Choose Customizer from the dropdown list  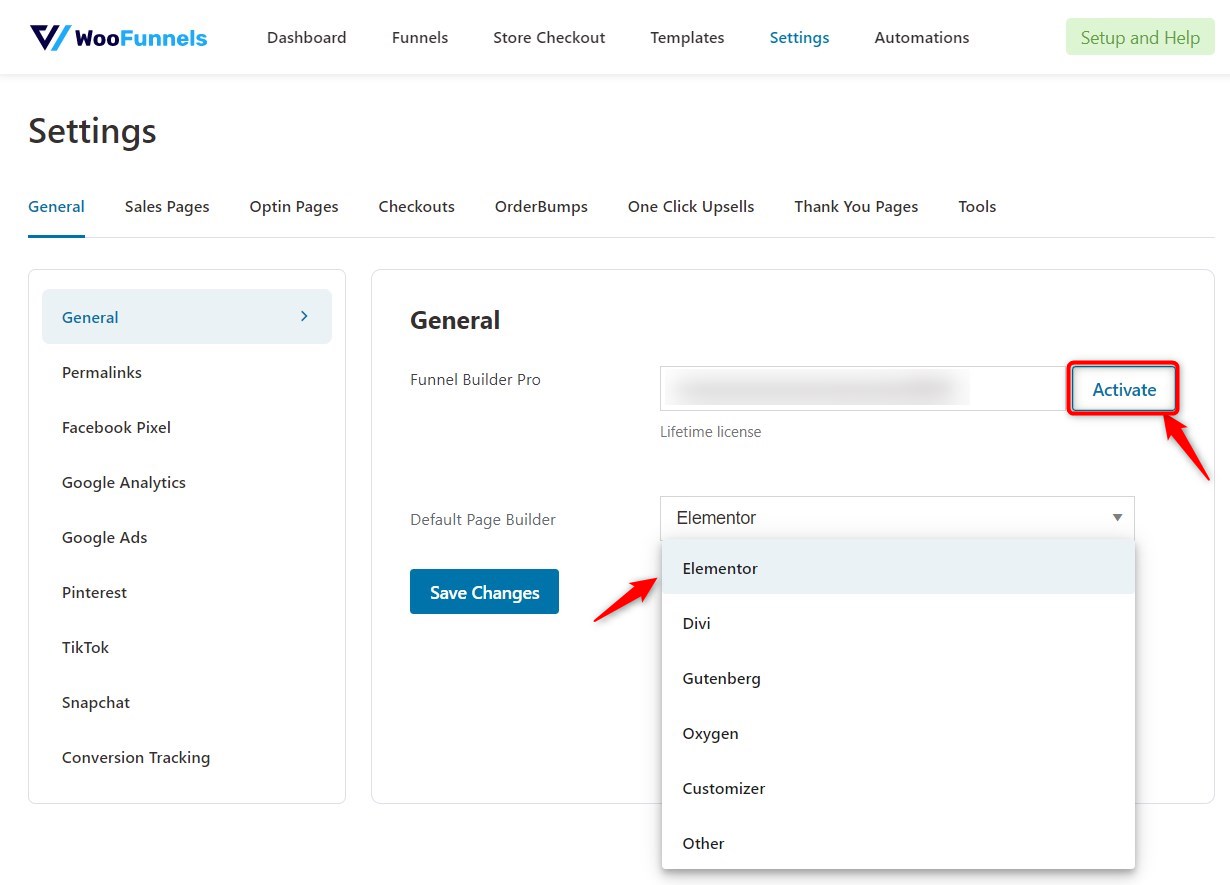(x=898, y=788)
